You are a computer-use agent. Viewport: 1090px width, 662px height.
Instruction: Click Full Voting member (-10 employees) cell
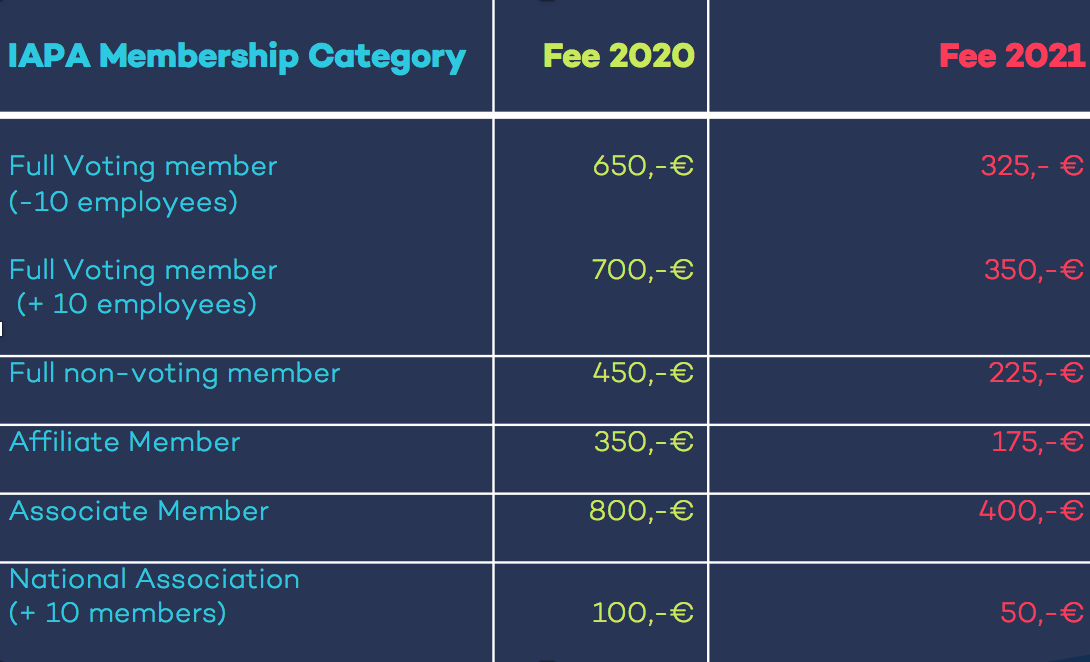point(143,184)
